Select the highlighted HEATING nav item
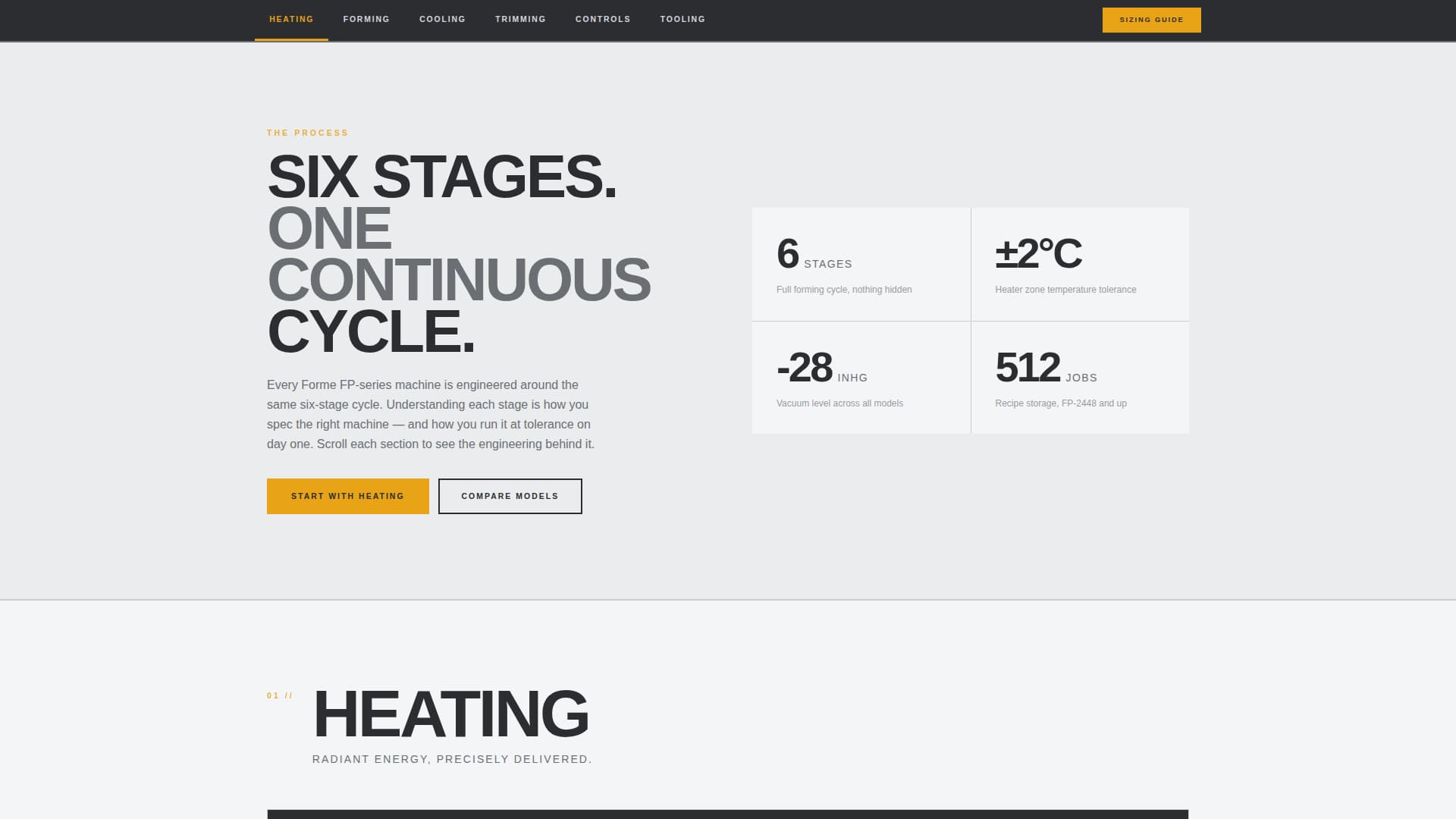Image resolution: width=1456 pixels, height=819 pixels. [x=290, y=19]
